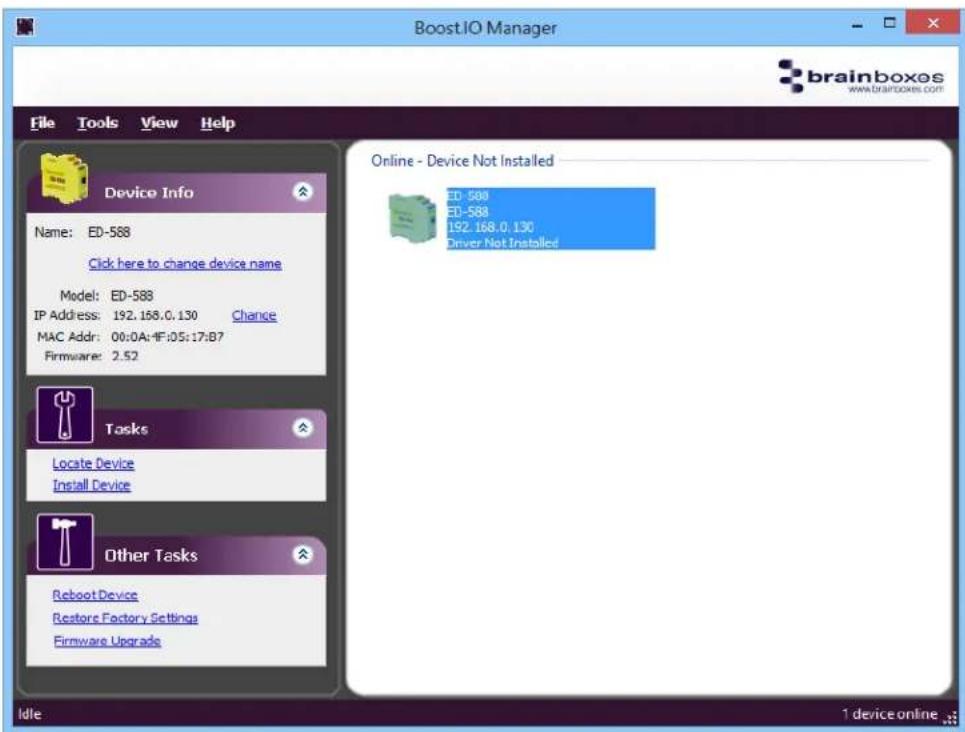
Task: Click 'Online - Device Not Installed' group header
Action: (462, 161)
